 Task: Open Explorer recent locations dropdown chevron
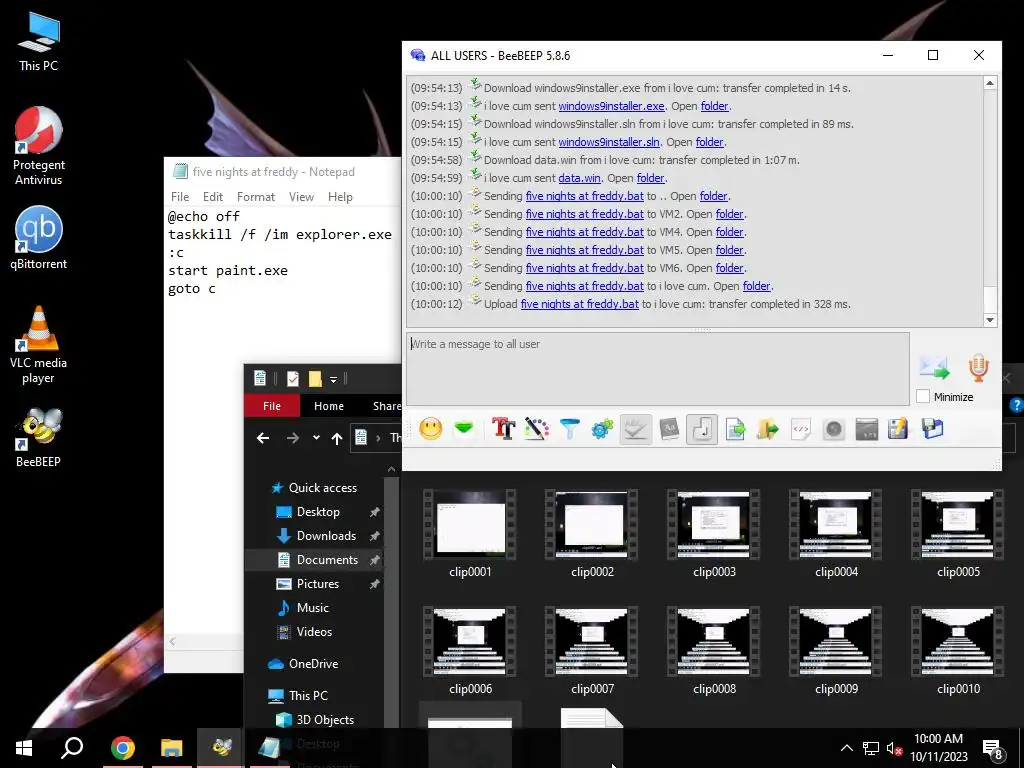pyautogui.click(x=316, y=438)
